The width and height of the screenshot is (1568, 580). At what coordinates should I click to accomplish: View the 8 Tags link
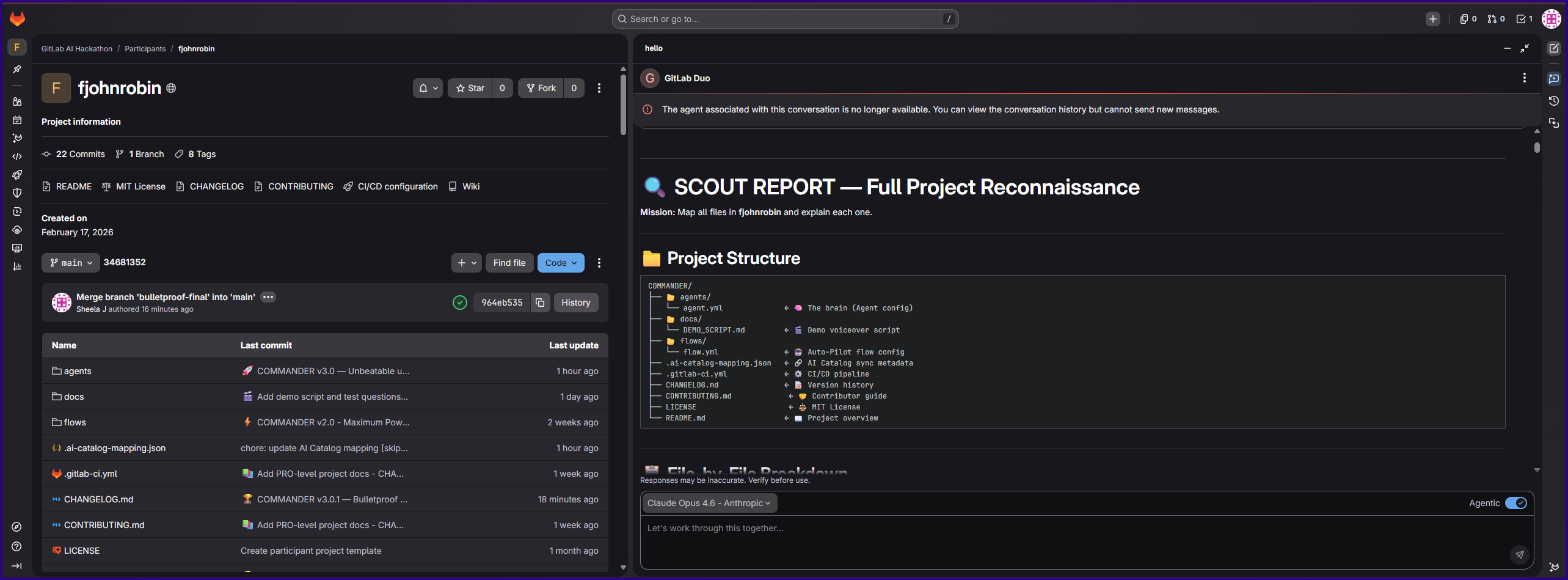click(x=195, y=154)
